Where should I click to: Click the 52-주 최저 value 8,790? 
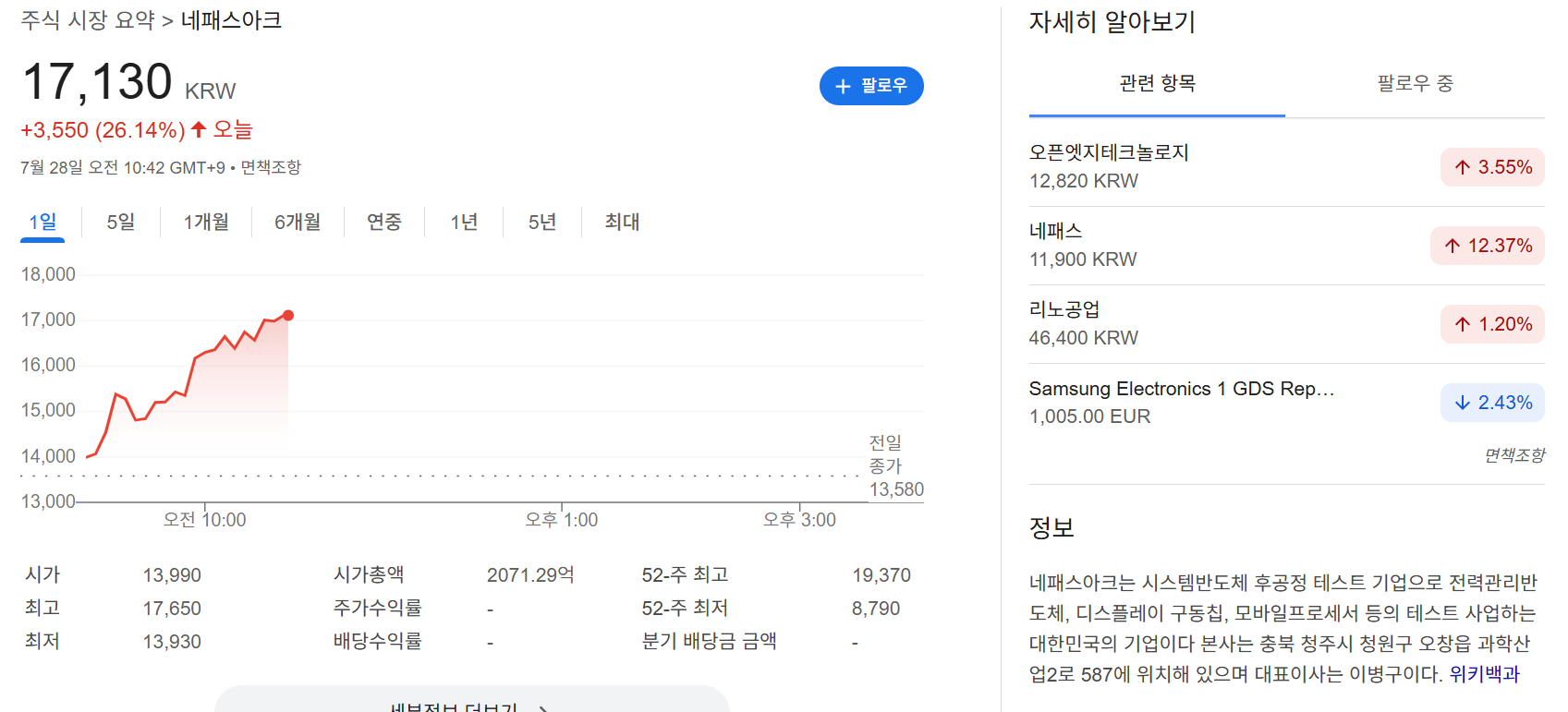[876, 609]
